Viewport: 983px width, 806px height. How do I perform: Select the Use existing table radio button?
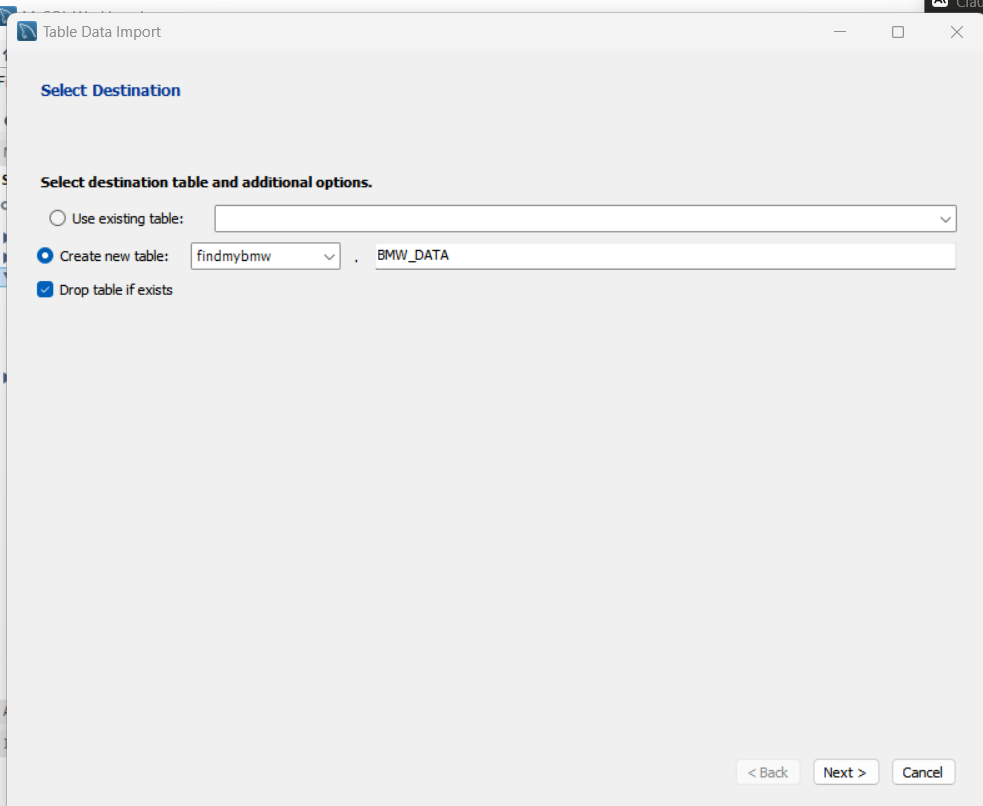point(57,218)
